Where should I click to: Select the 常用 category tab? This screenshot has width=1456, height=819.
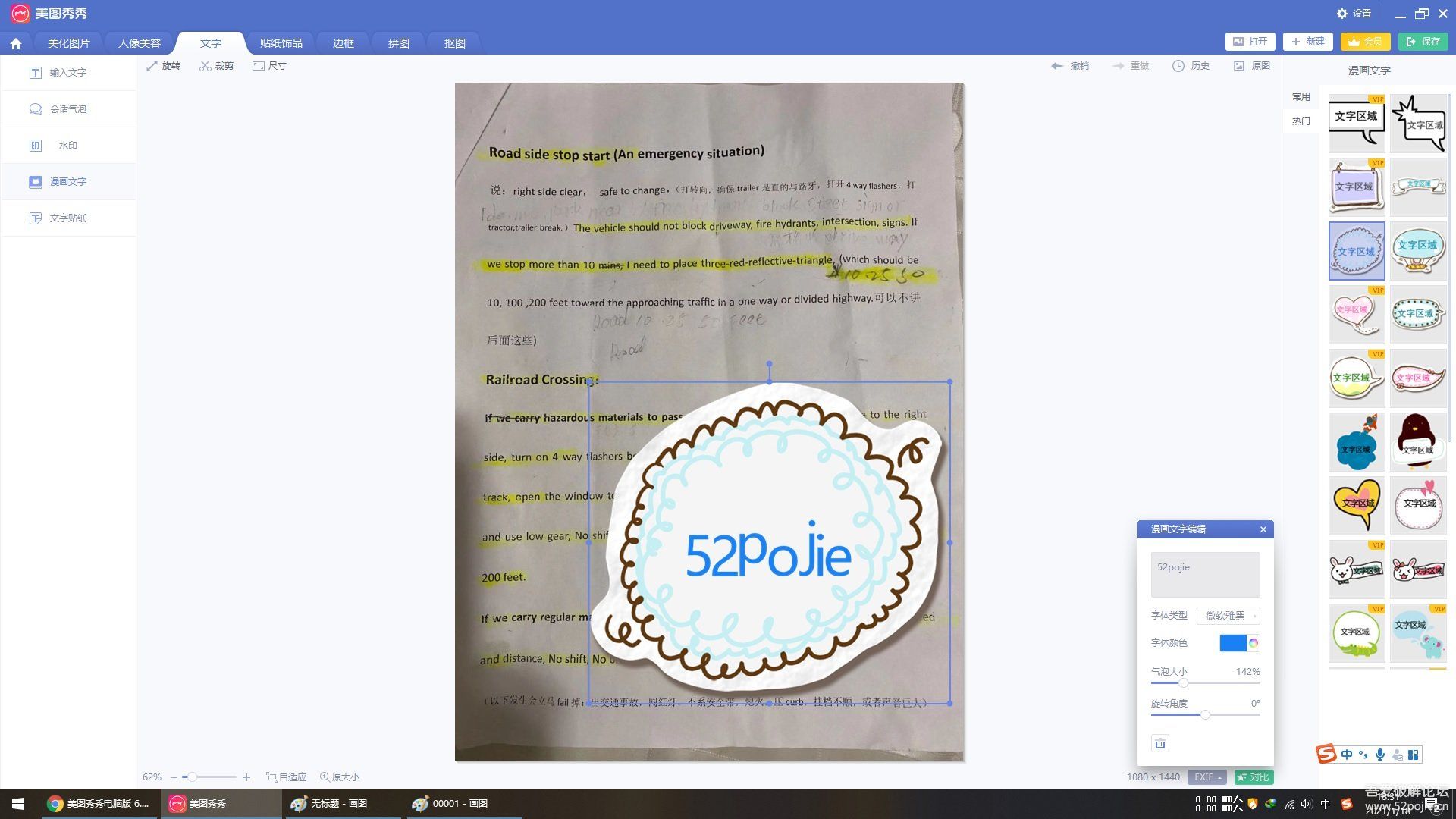pos(1301,97)
